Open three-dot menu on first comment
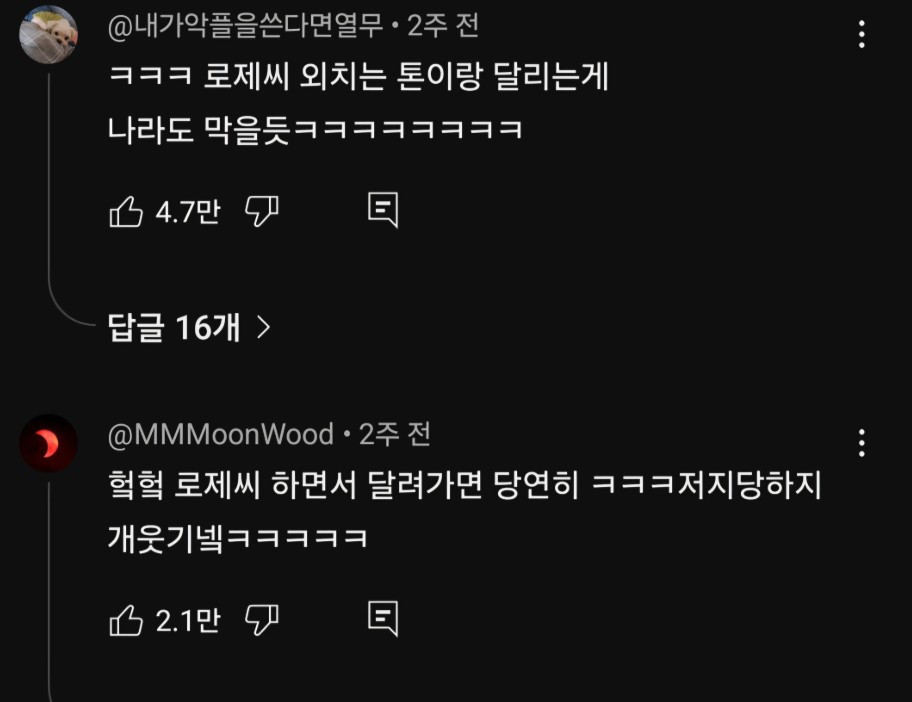The height and width of the screenshot is (702, 912). coord(861,34)
